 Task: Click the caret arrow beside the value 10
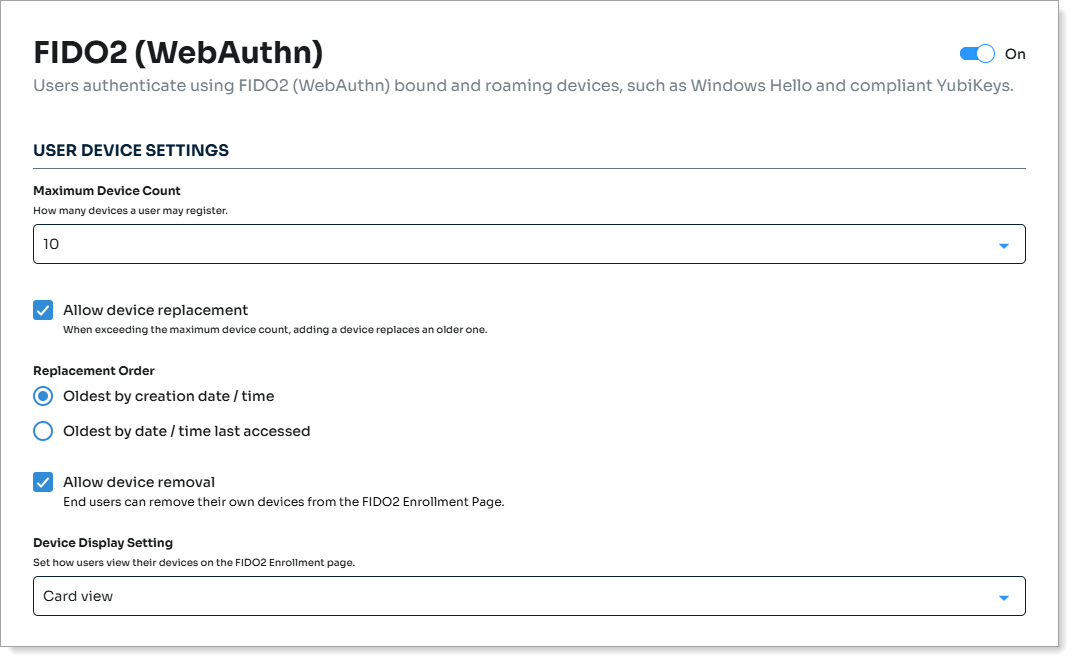point(1003,245)
